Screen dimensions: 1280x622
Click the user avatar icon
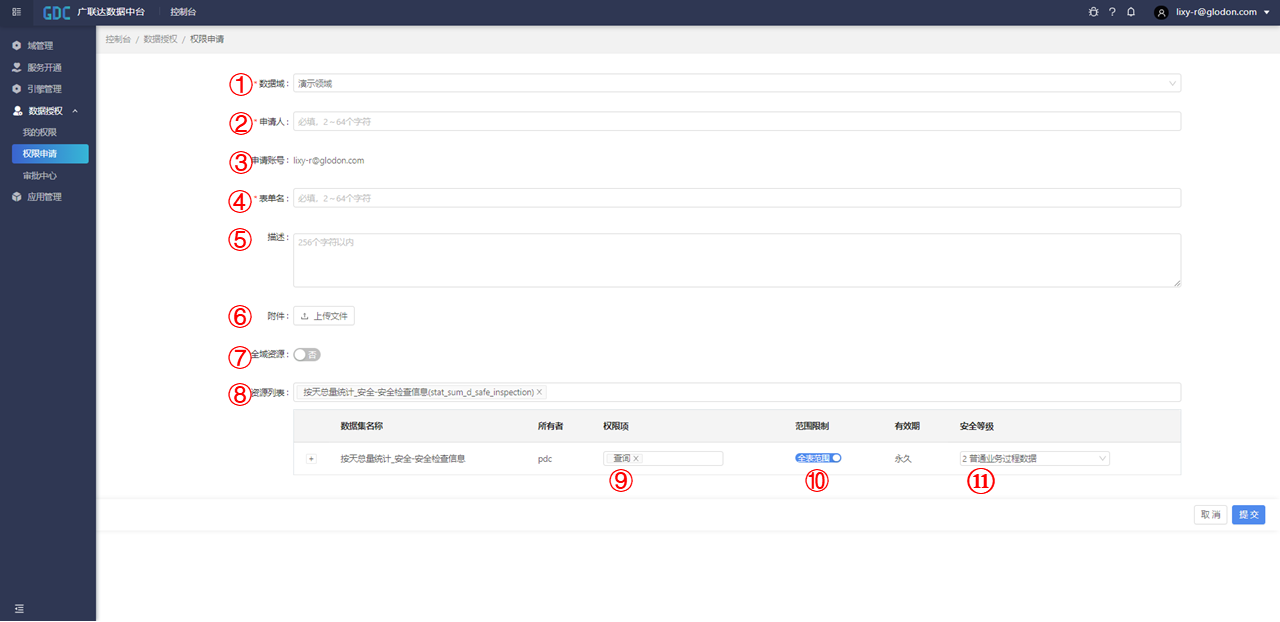point(1161,13)
